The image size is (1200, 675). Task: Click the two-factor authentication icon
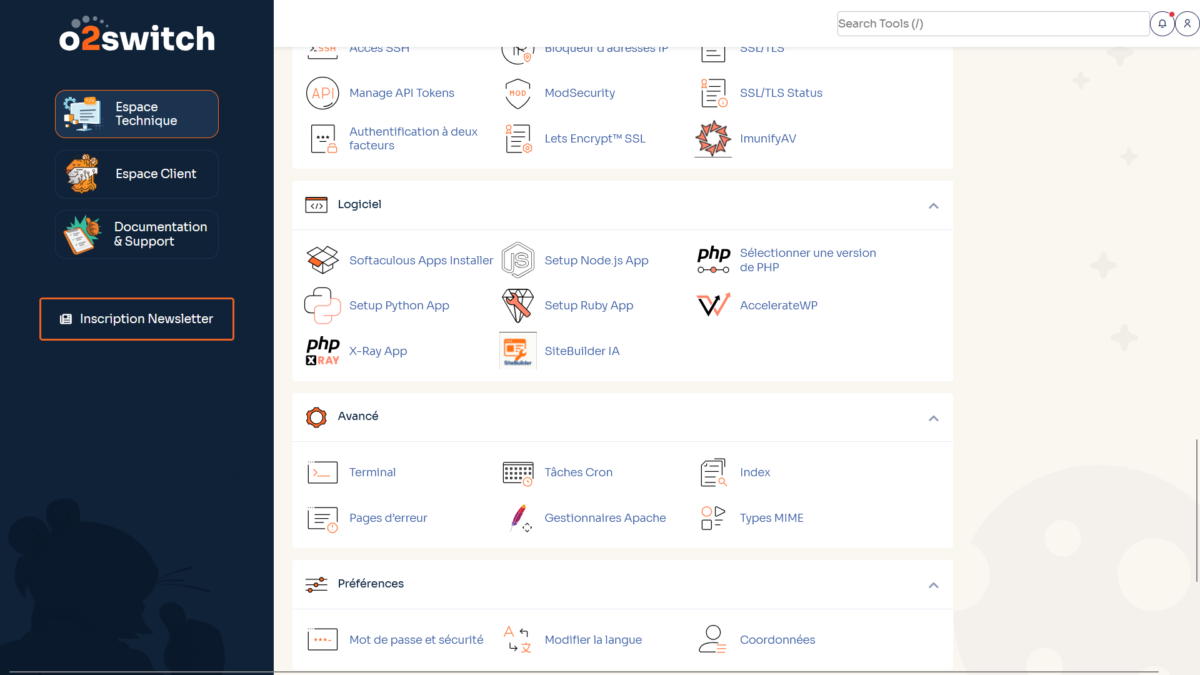(322, 139)
